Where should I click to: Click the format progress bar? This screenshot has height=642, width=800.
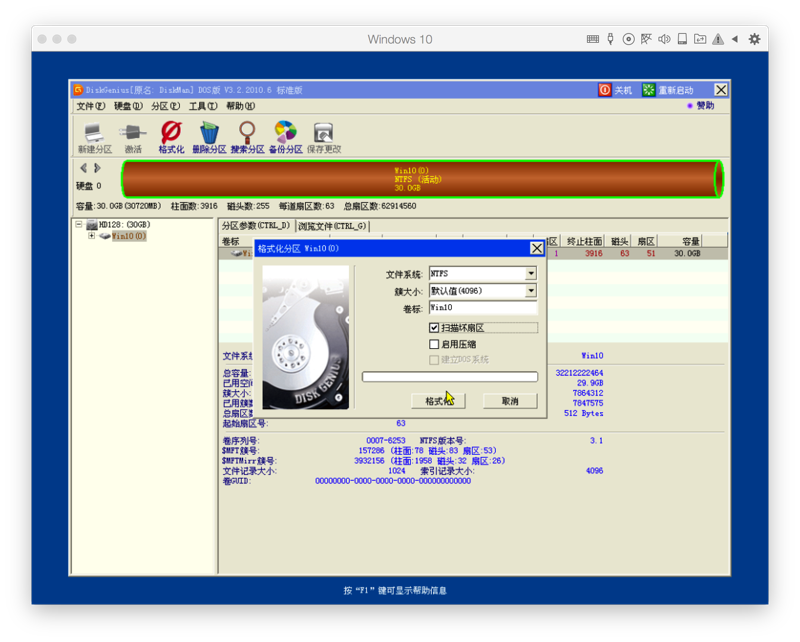(x=450, y=377)
